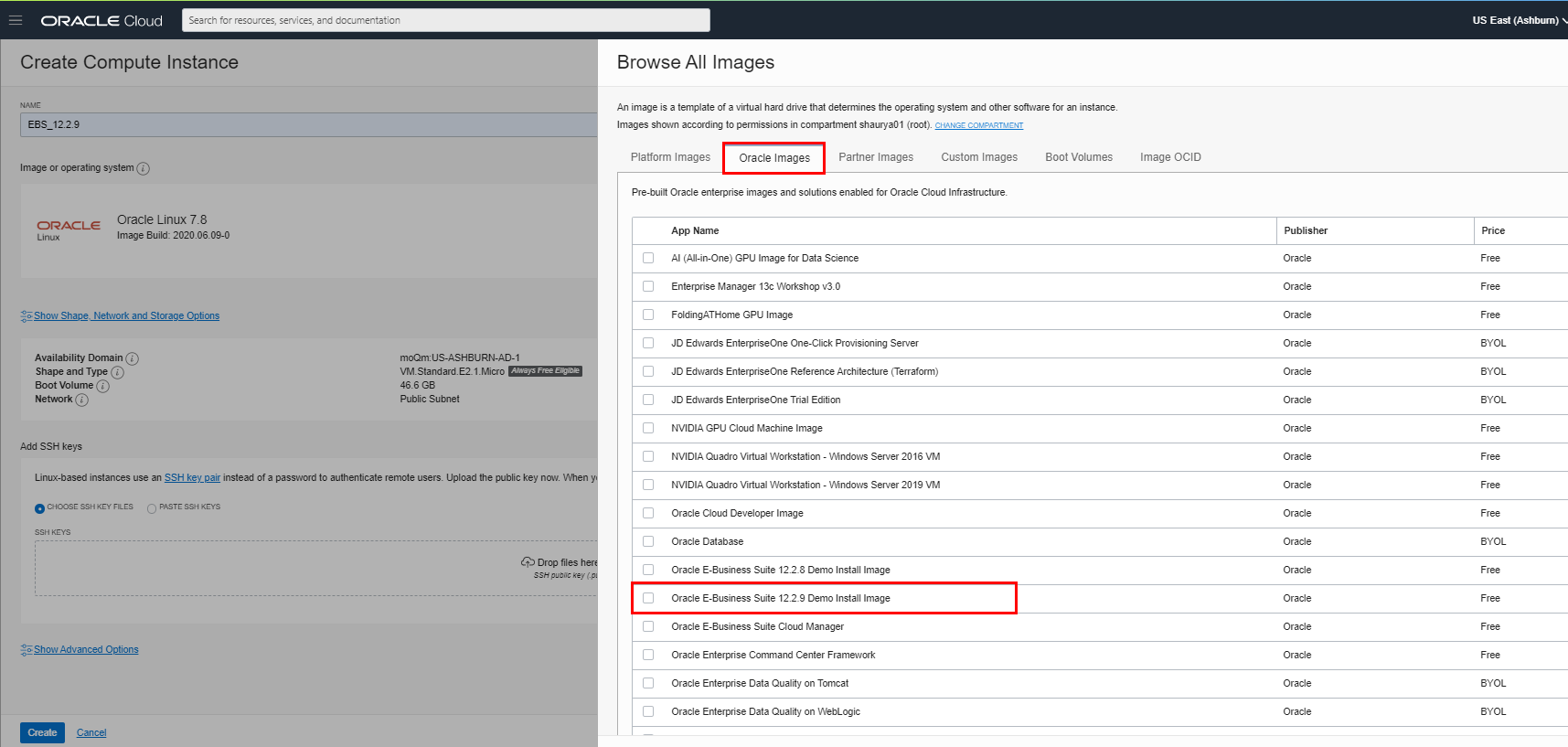Switch to Partner Images tab
This screenshot has width=1568, height=747.
(x=876, y=157)
